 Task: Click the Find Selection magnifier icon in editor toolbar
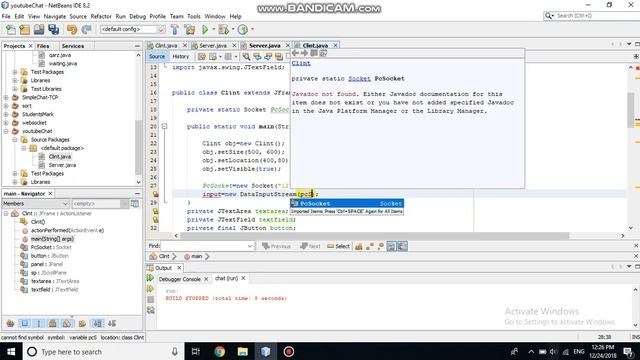(x=246, y=56)
